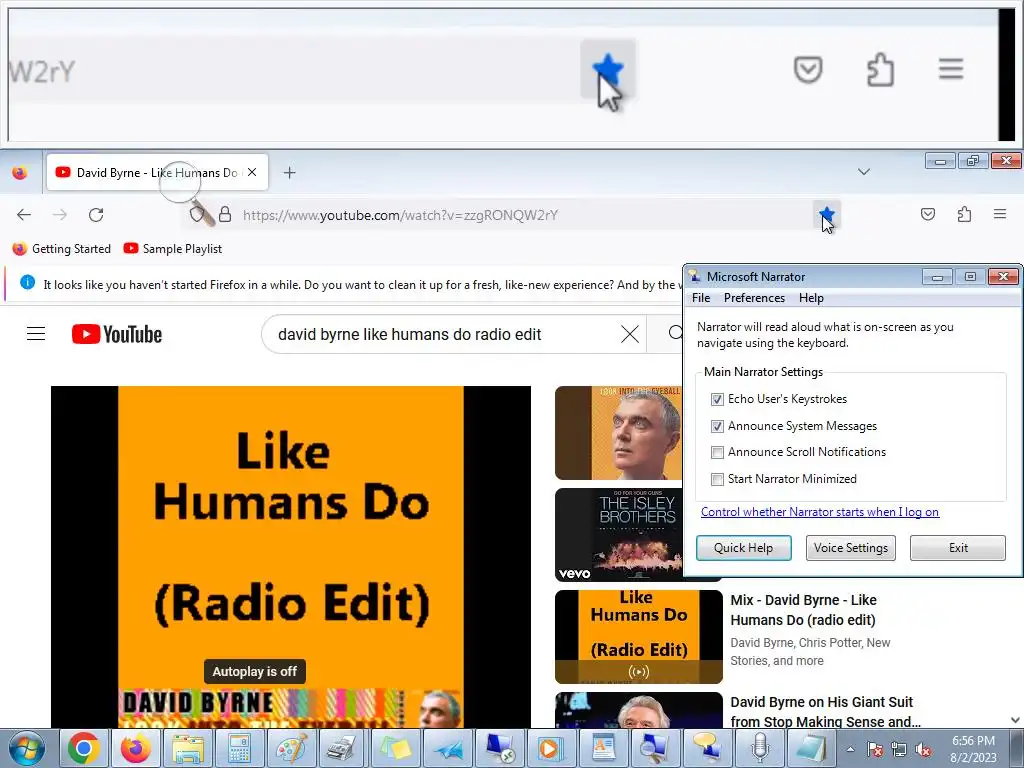Click the site security padlock icon
1024x768 pixels.
click(x=225, y=215)
